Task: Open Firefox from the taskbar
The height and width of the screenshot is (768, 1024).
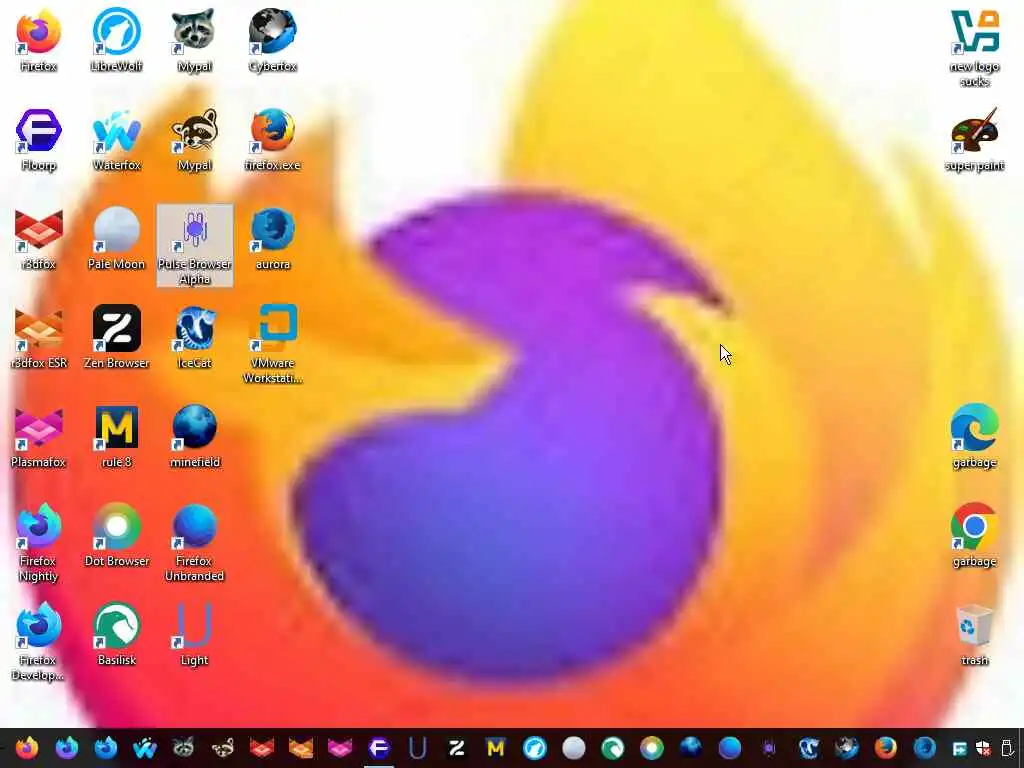Action: (27, 748)
